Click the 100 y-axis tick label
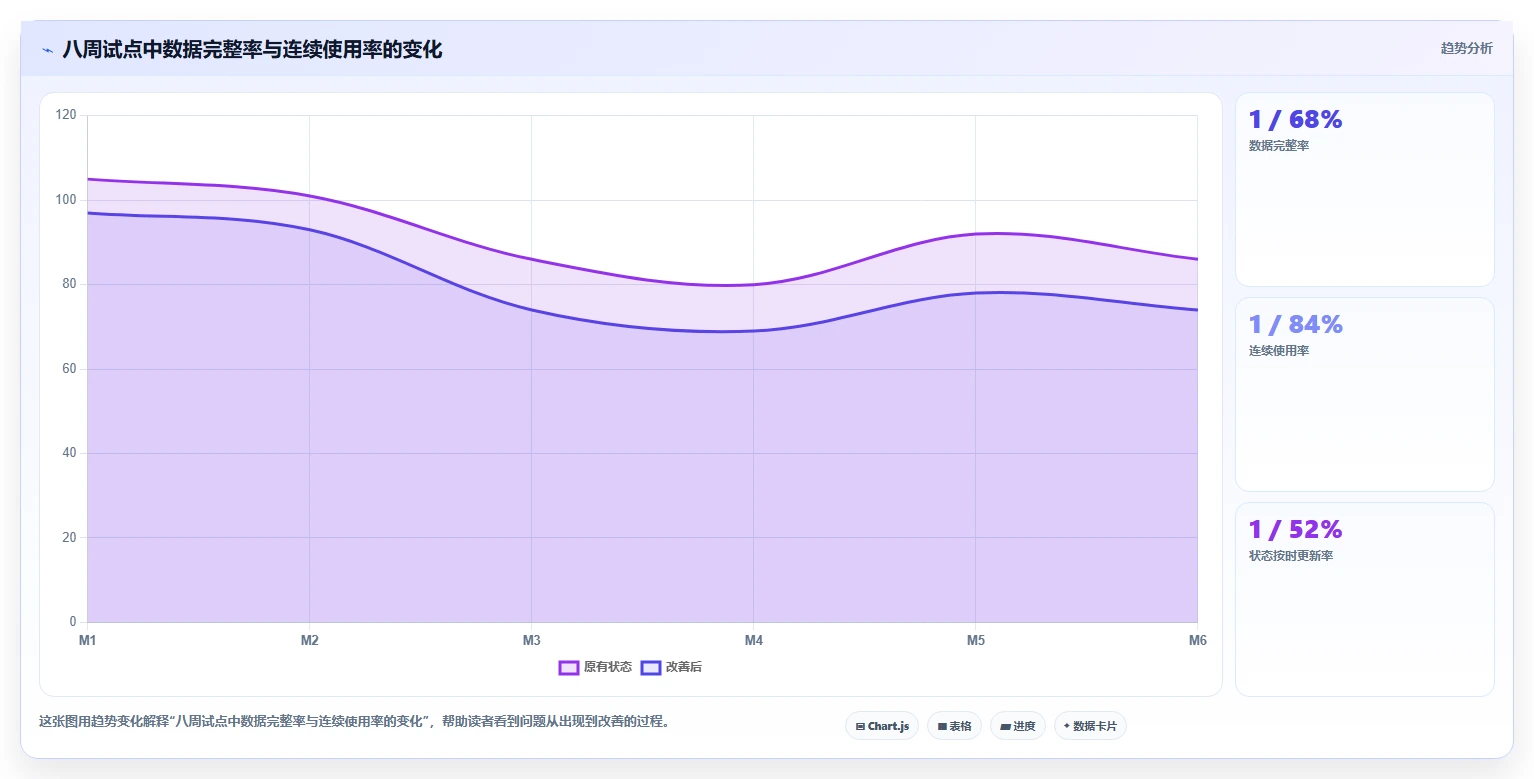The width and height of the screenshot is (1534, 779). coord(66,200)
